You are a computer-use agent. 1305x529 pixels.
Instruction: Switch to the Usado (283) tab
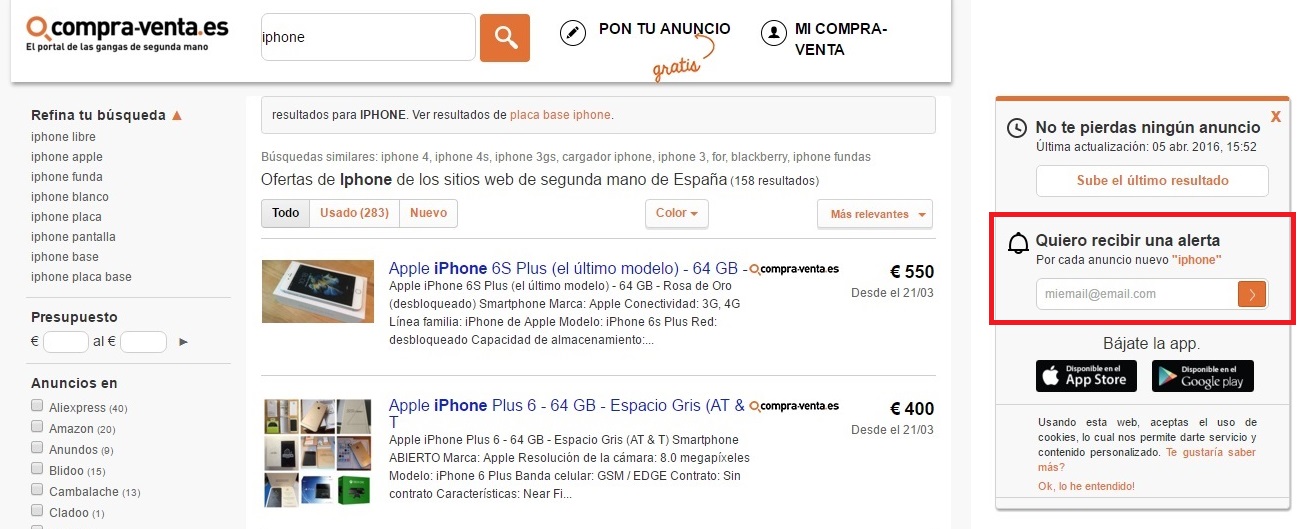tap(354, 213)
